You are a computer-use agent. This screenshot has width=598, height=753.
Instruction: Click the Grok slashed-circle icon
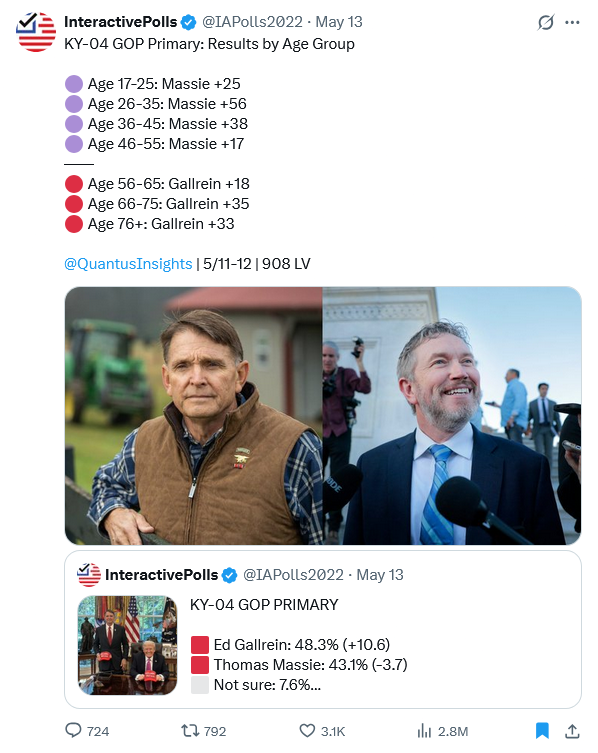tap(546, 22)
